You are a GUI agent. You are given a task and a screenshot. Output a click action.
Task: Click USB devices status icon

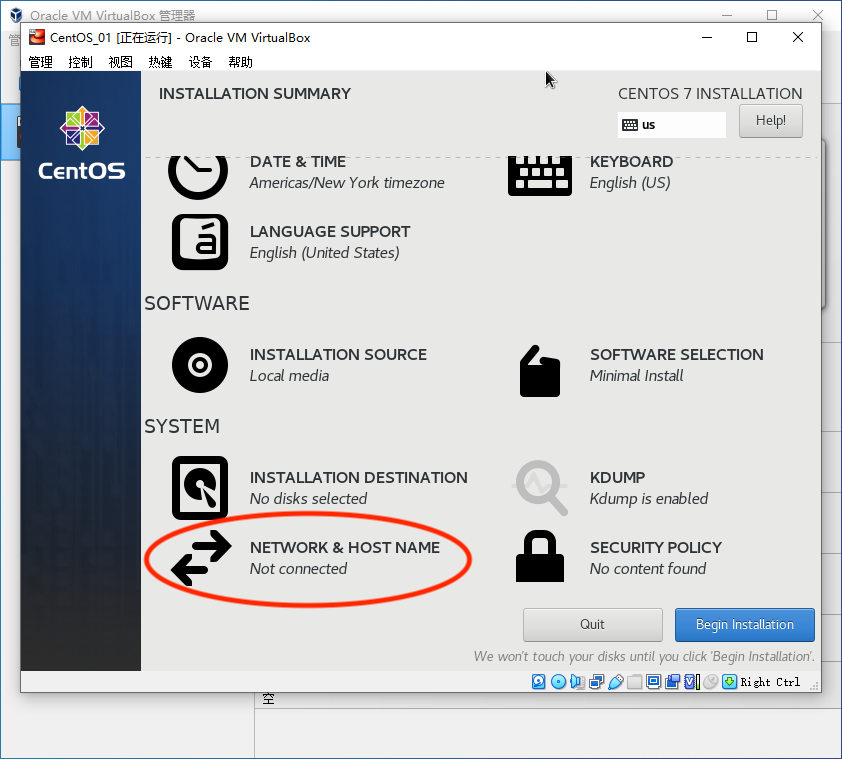pyautogui.click(x=616, y=682)
